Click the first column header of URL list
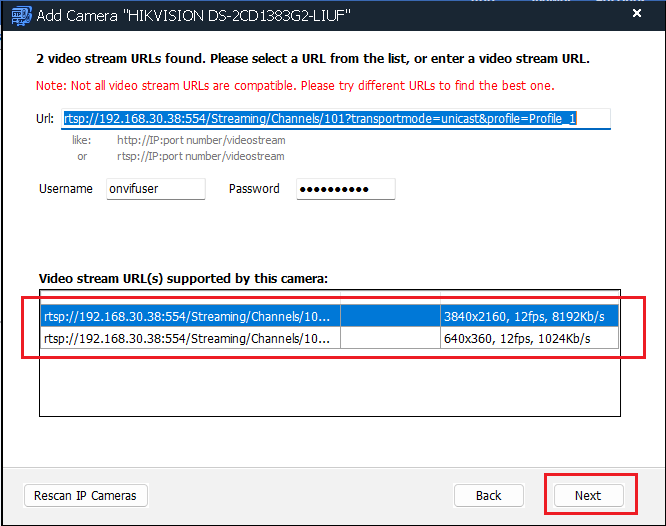The height and width of the screenshot is (526, 666). coord(190,297)
